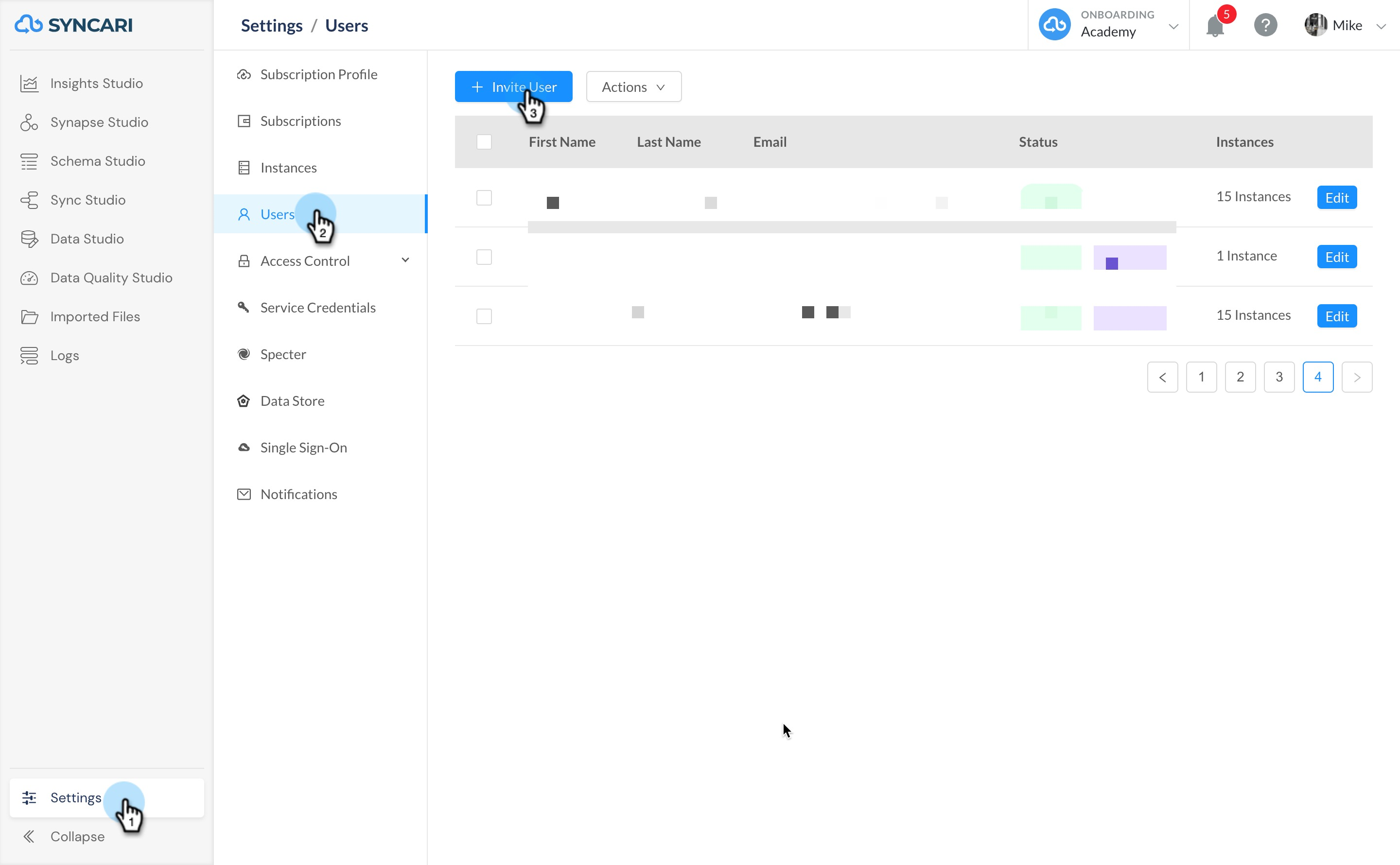1400x865 pixels.
Task: Open Data Studio database icon
Action: tap(29, 239)
